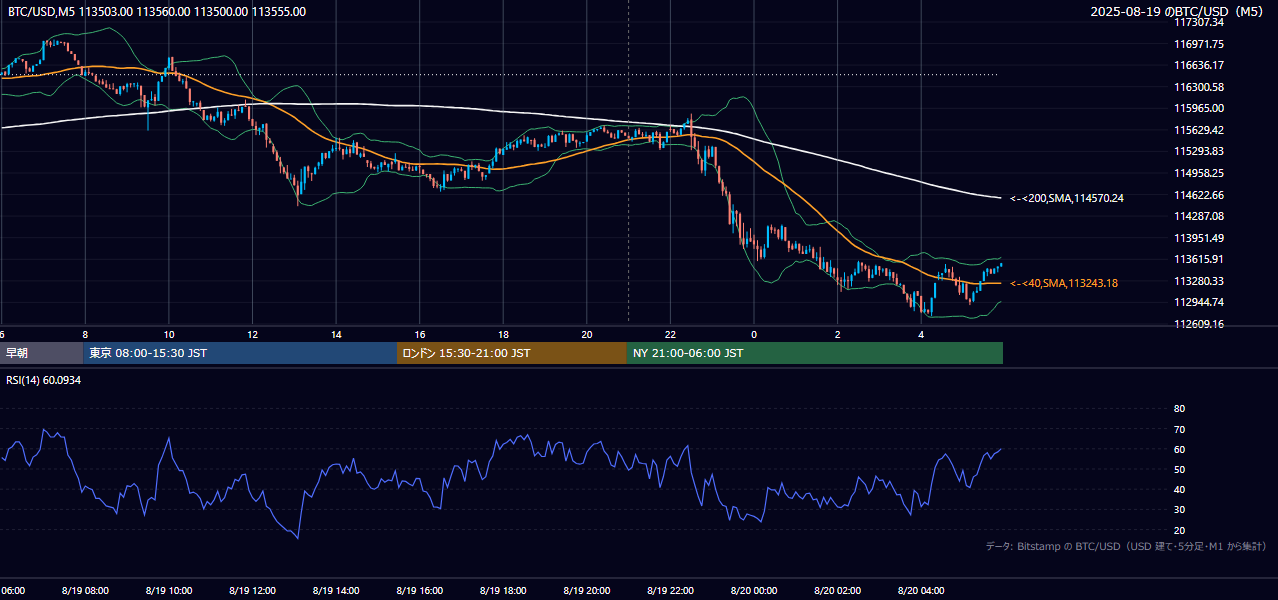Click the RSI scale value 20
Viewport: 1278px width, 600px height.
(1179, 530)
